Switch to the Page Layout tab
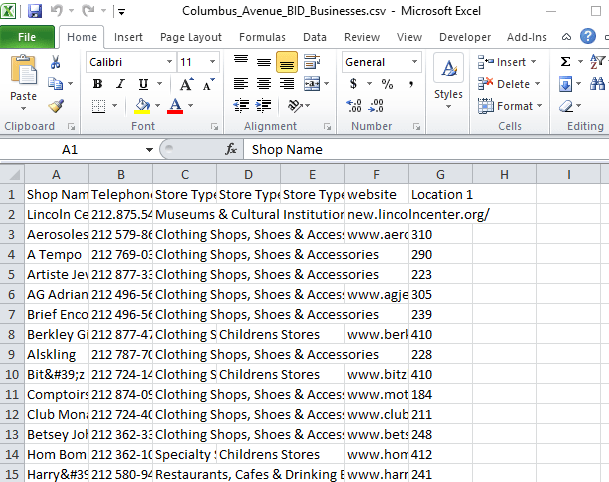 [x=191, y=37]
